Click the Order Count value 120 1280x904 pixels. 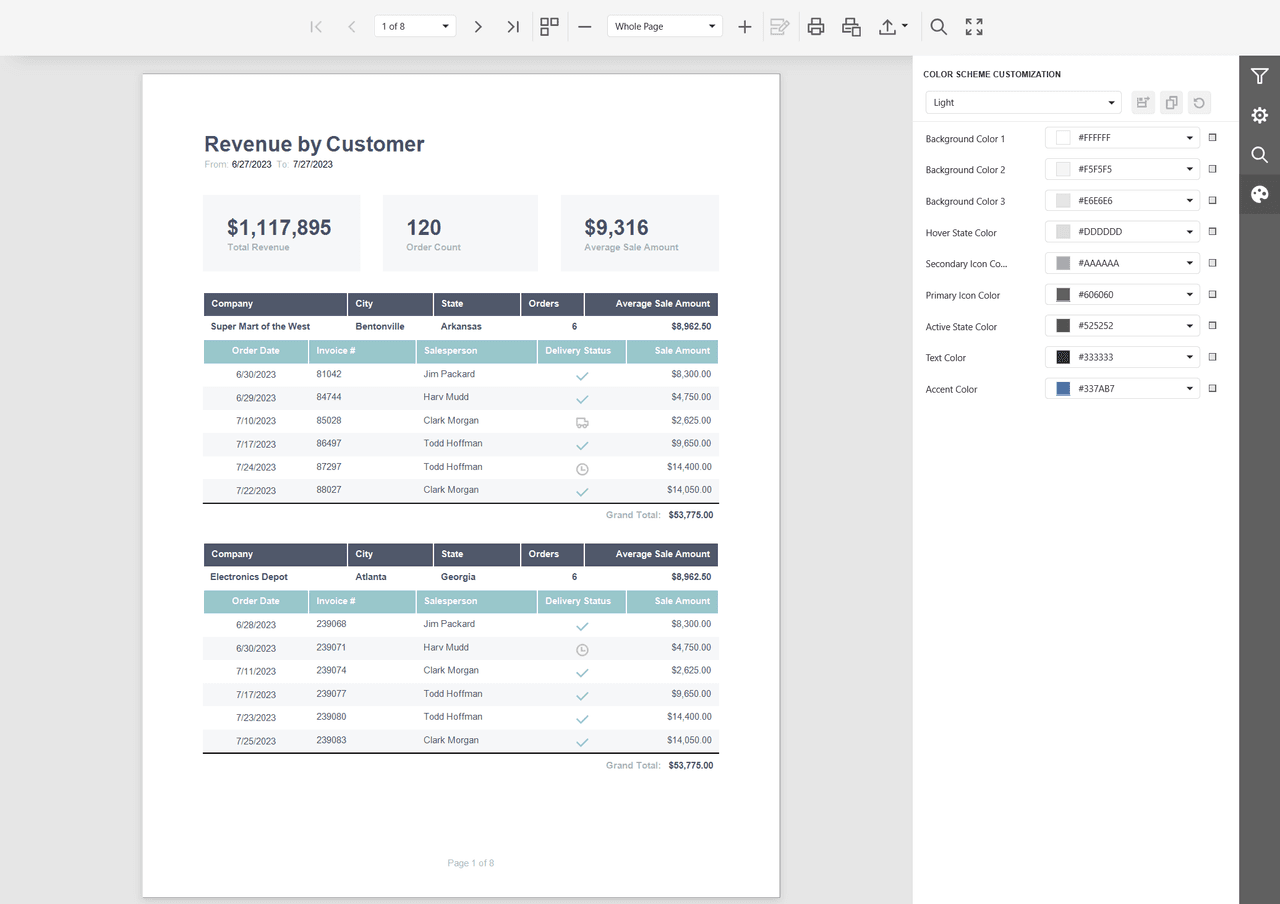[424, 228]
